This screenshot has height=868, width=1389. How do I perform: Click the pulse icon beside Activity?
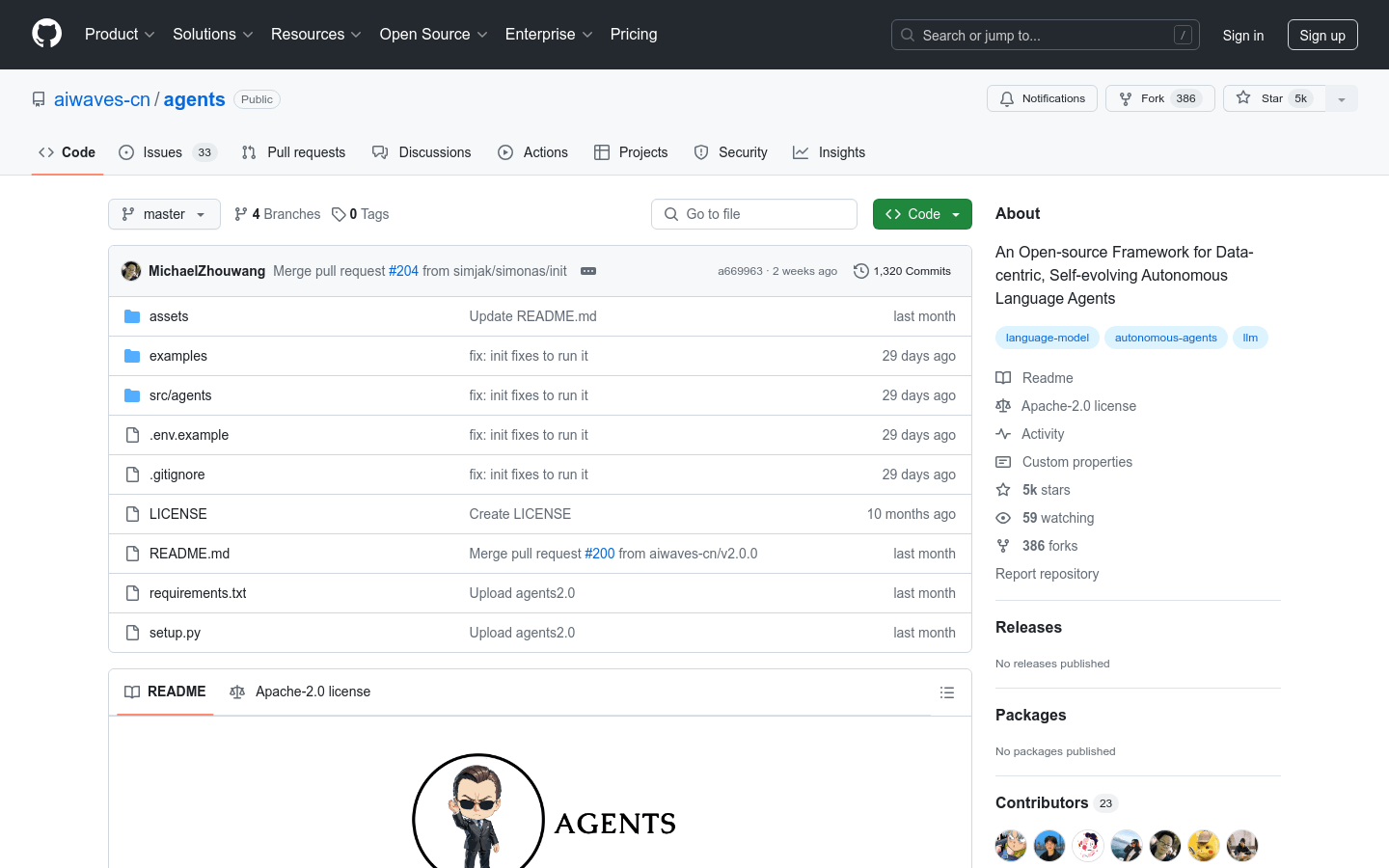1003,434
